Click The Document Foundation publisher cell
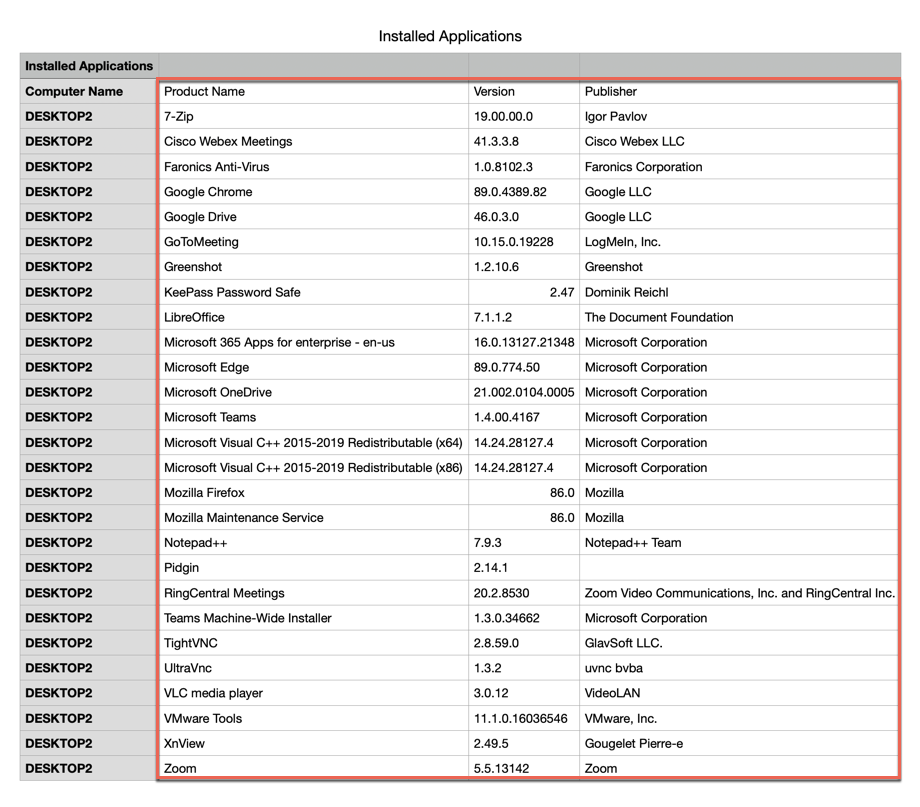920x807 pixels. click(739, 317)
